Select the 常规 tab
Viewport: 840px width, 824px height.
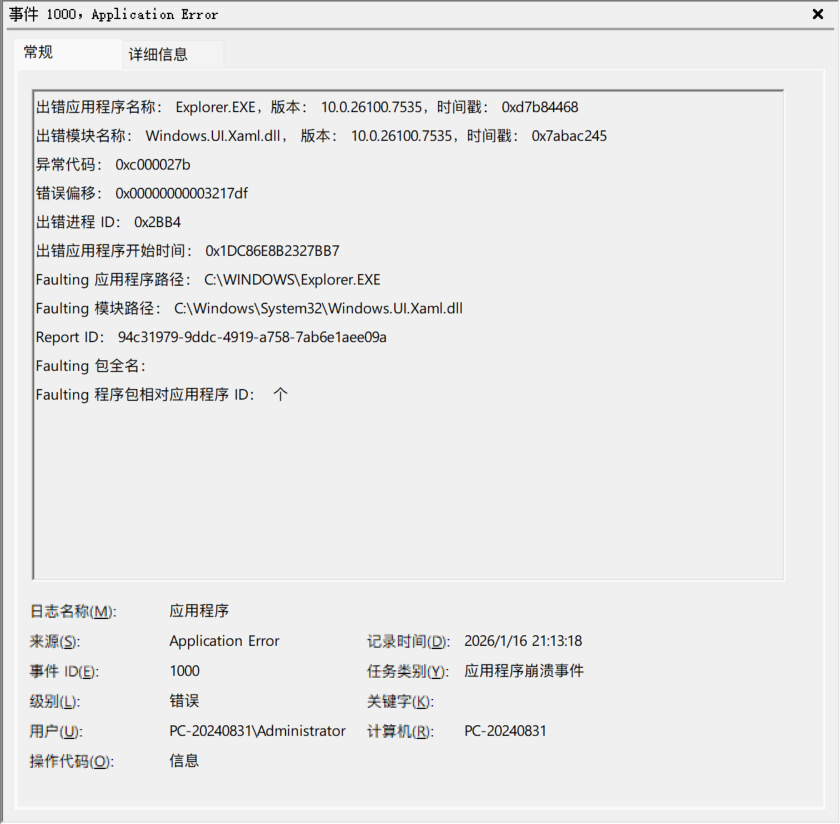tap(38, 52)
